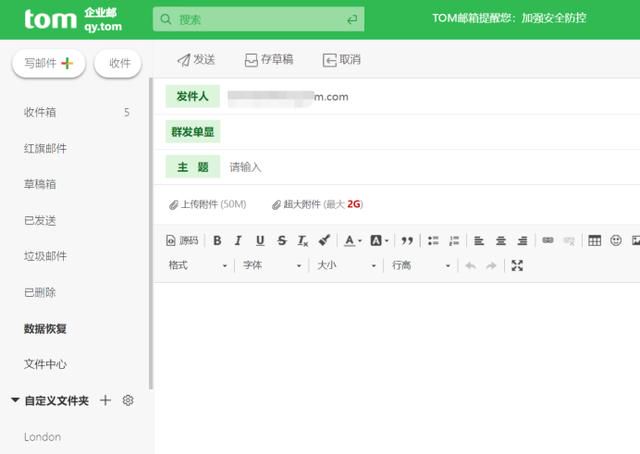Image resolution: width=640 pixels, height=454 pixels.
Task: Open the background color dropdown
Action: point(379,240)
